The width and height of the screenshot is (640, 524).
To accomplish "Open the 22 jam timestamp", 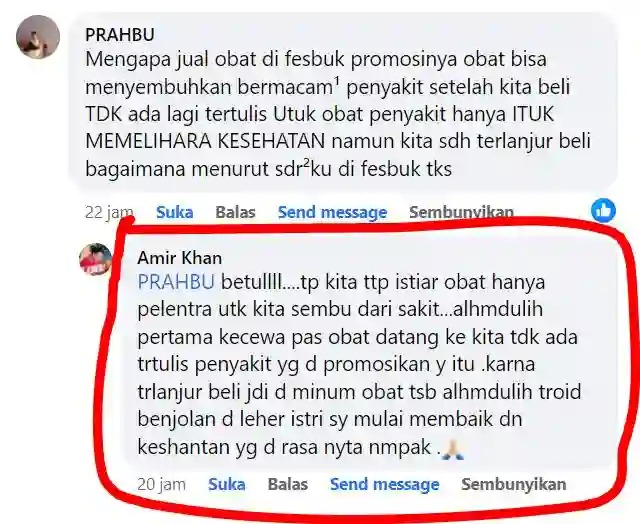I will click(109, 213).
